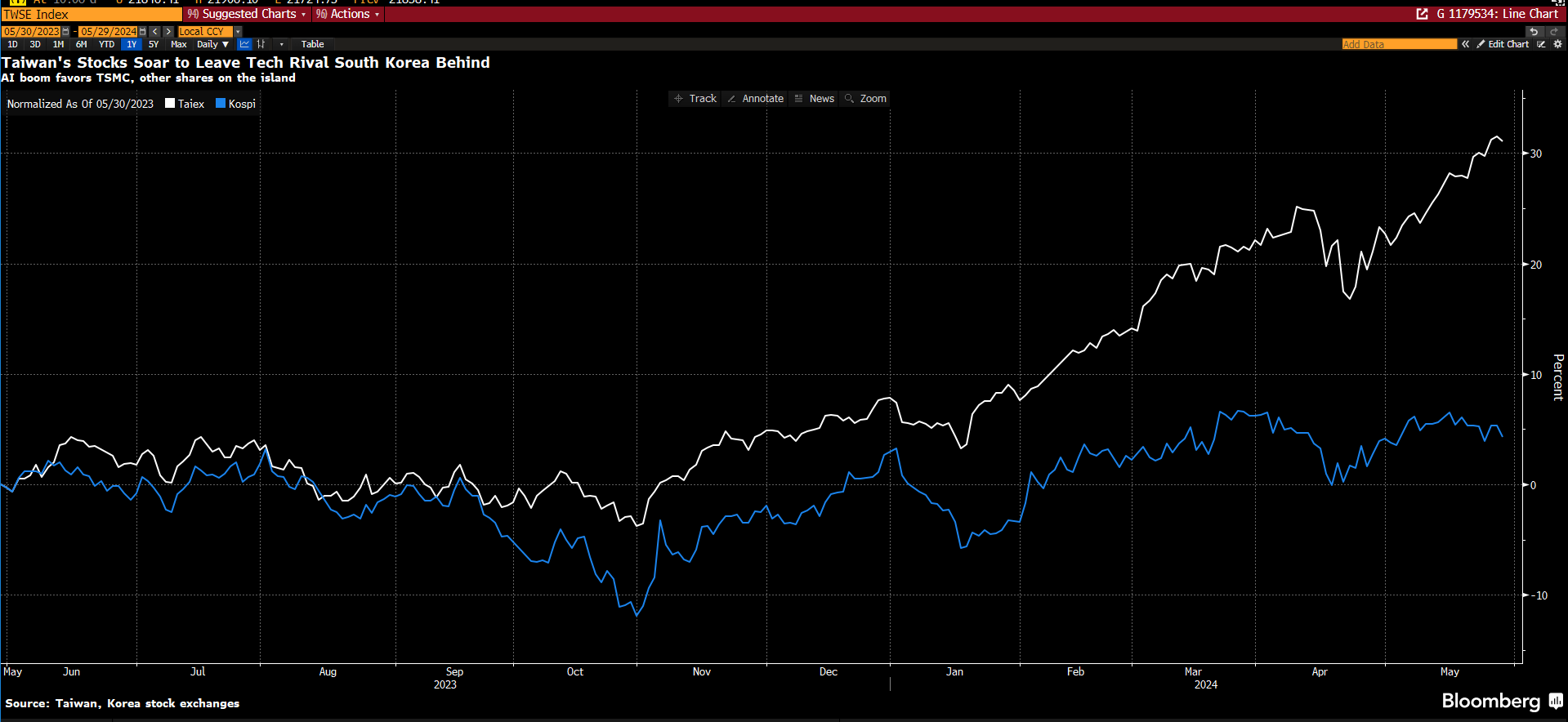
Task: Click Edit Chart button
Action: point(1503,44)
